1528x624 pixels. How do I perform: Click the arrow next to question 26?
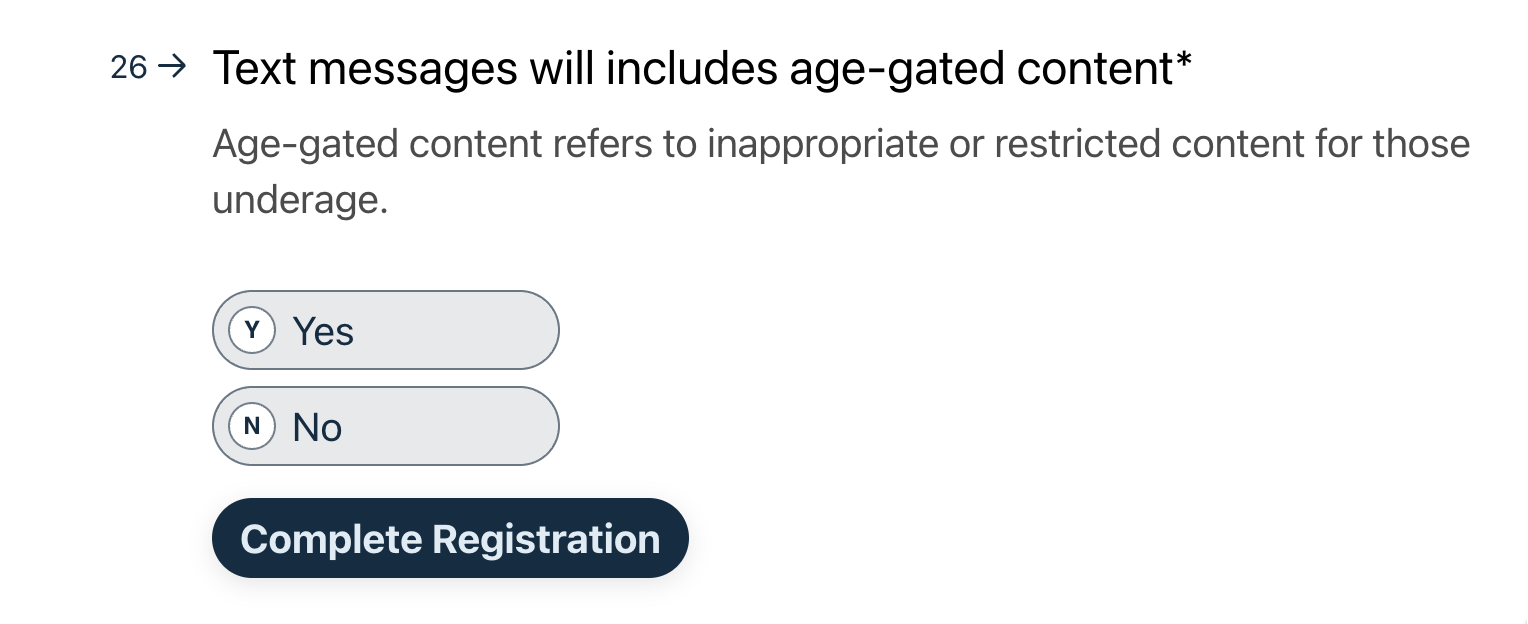172,68
